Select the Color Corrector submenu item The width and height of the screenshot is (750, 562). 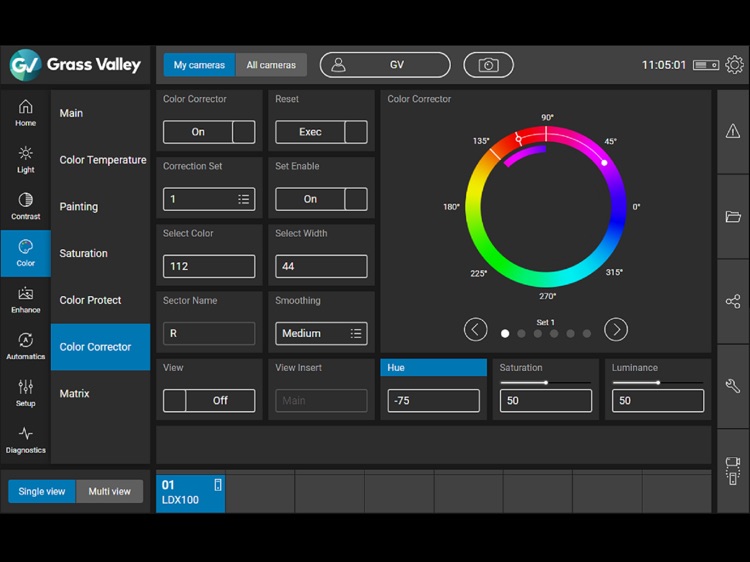point(100,347)
